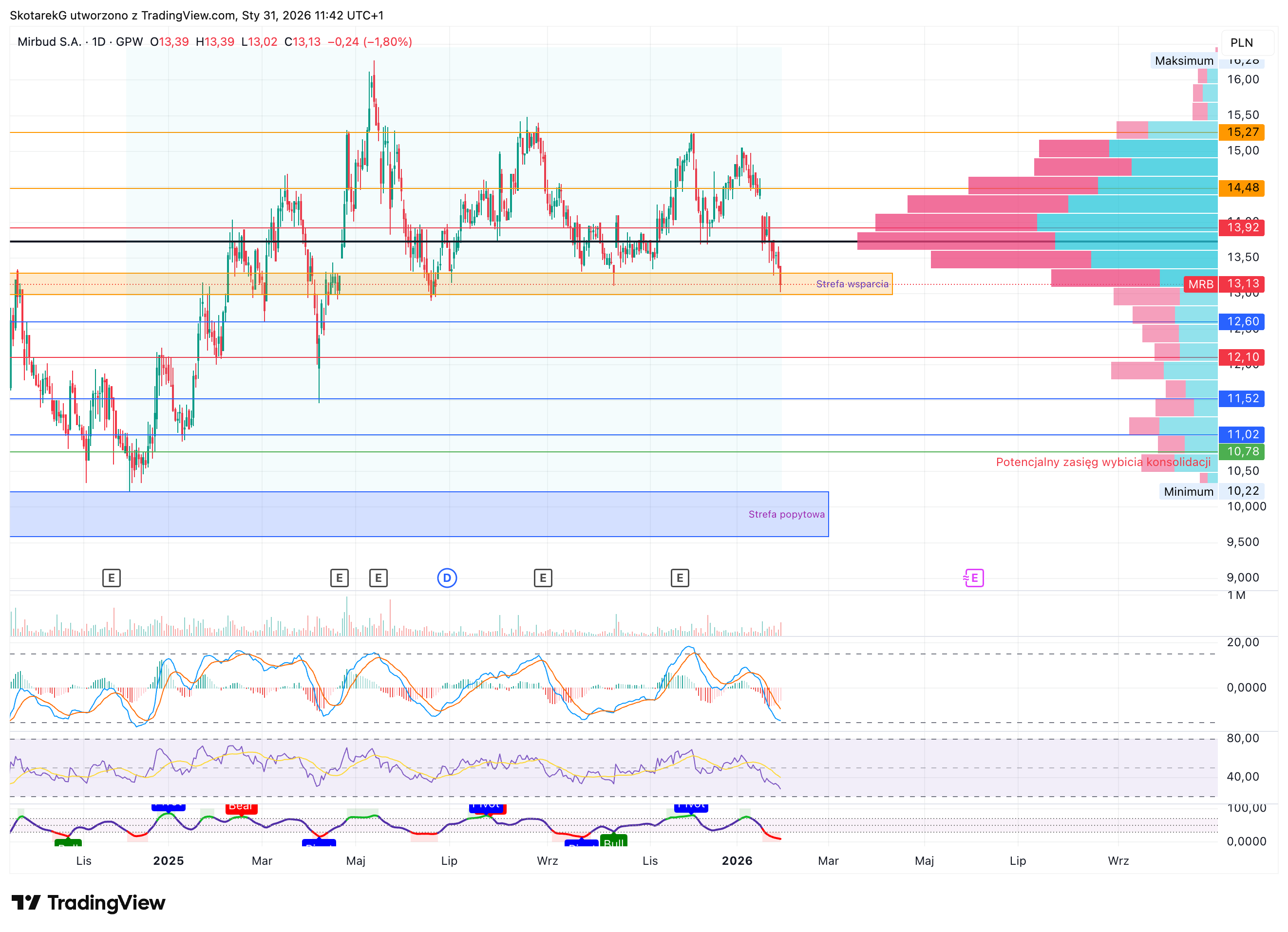Click the Mirbud S.A. symbol title

(x=49, y=41)
